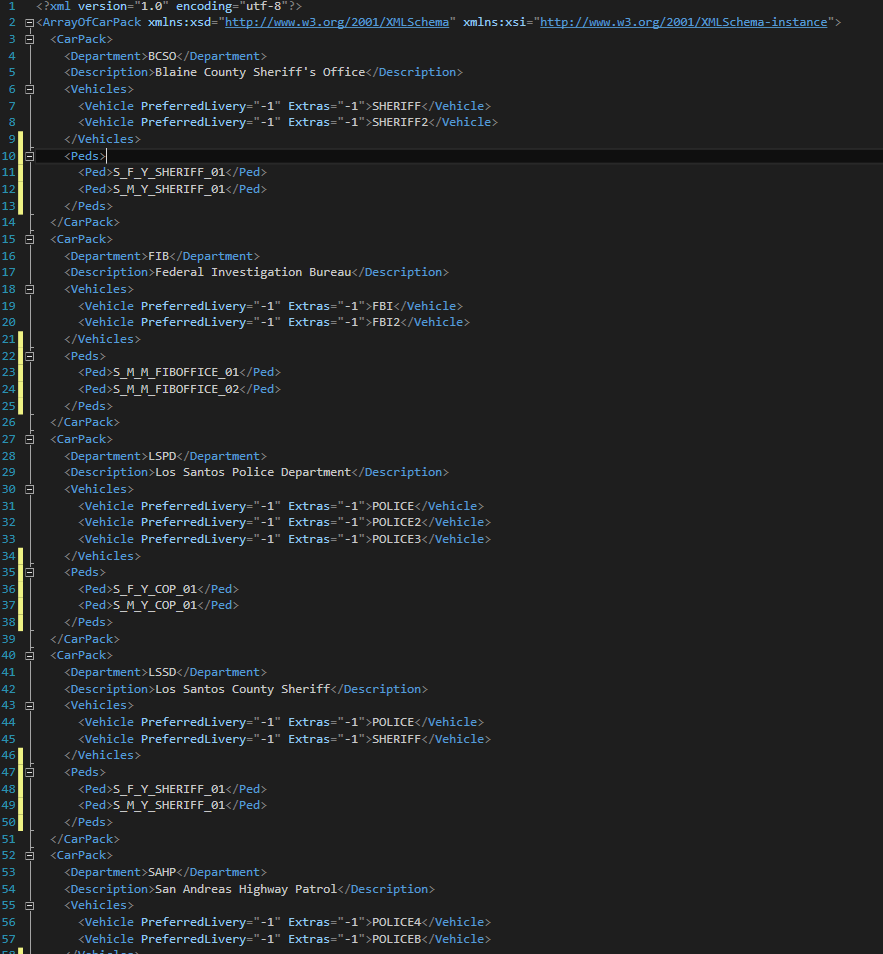Click the POLICE4 vehicle value
Image resolution: width=883 pixels, height=954 pixels.
396,922
